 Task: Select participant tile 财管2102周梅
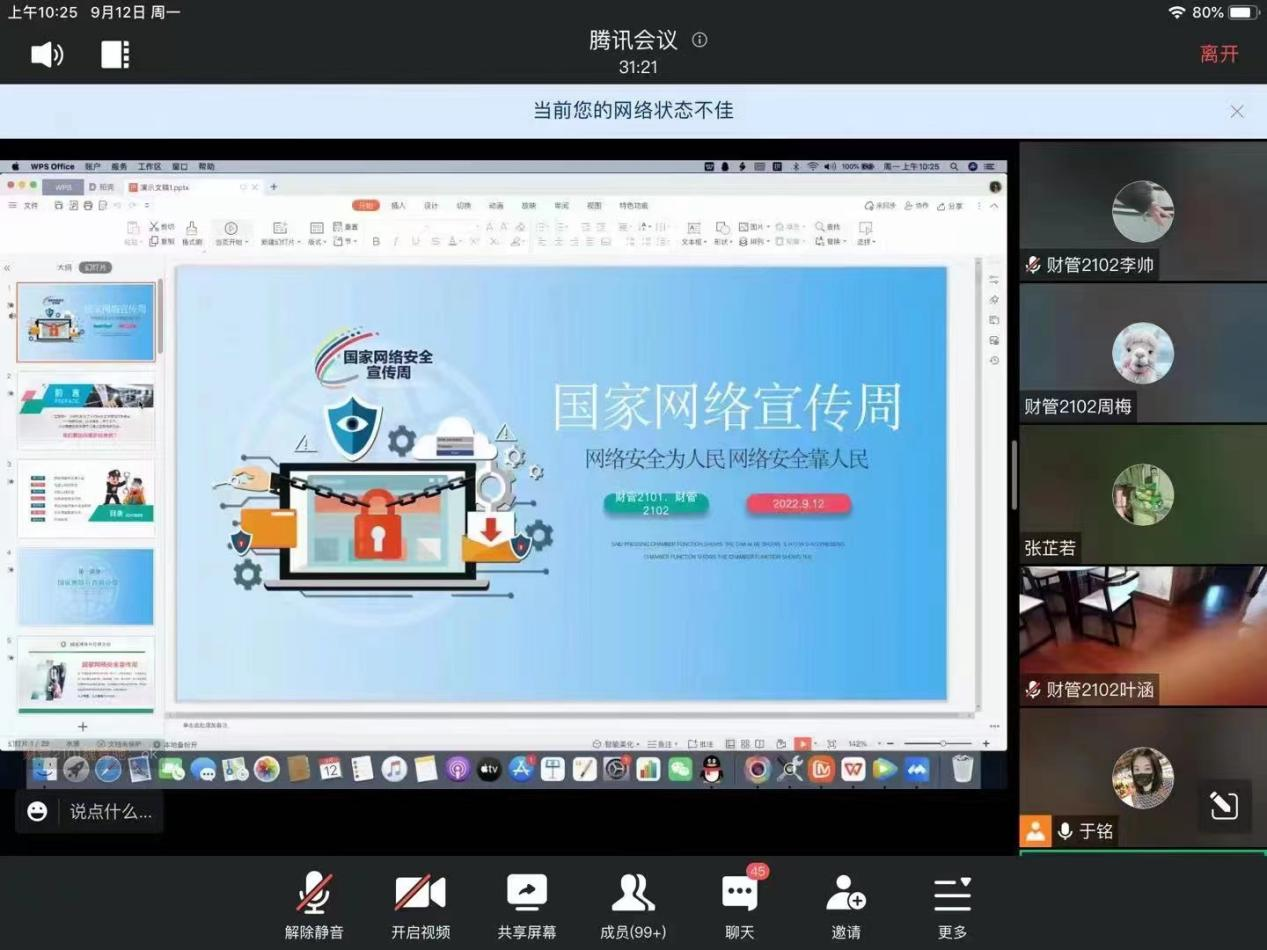point(1143,354)
